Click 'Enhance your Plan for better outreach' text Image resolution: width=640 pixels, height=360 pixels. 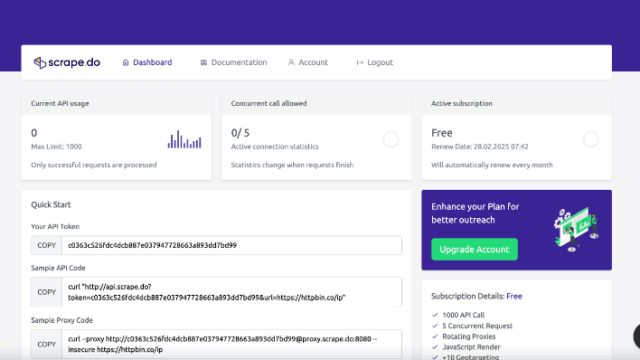point(475,213)
